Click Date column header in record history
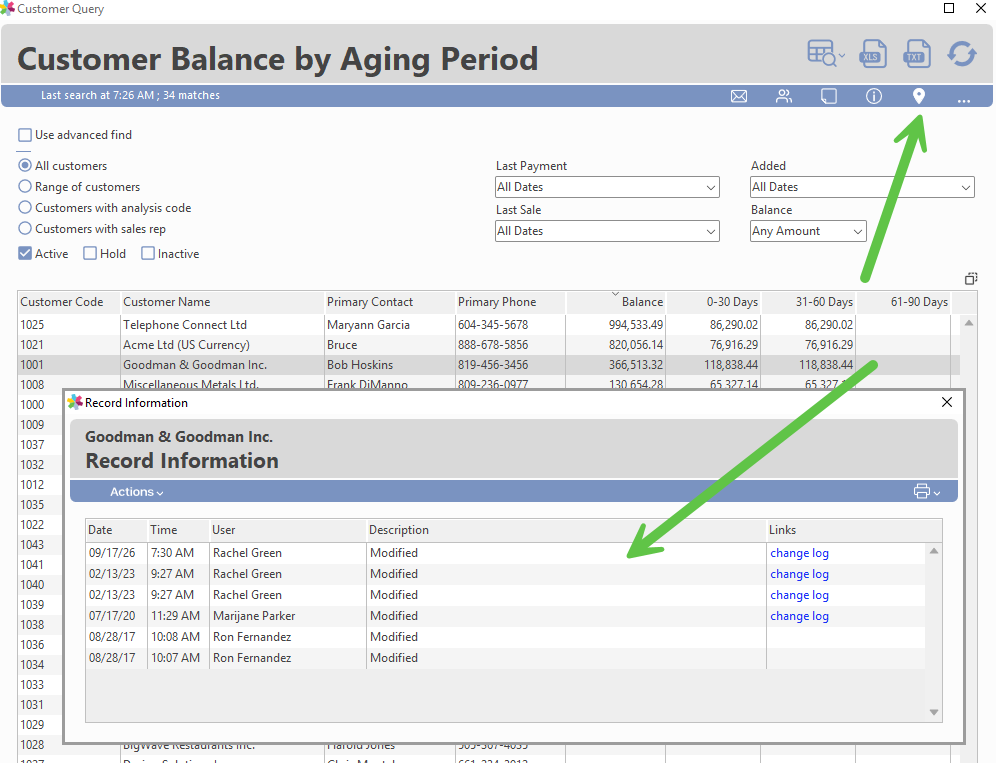 click(116, 530)
